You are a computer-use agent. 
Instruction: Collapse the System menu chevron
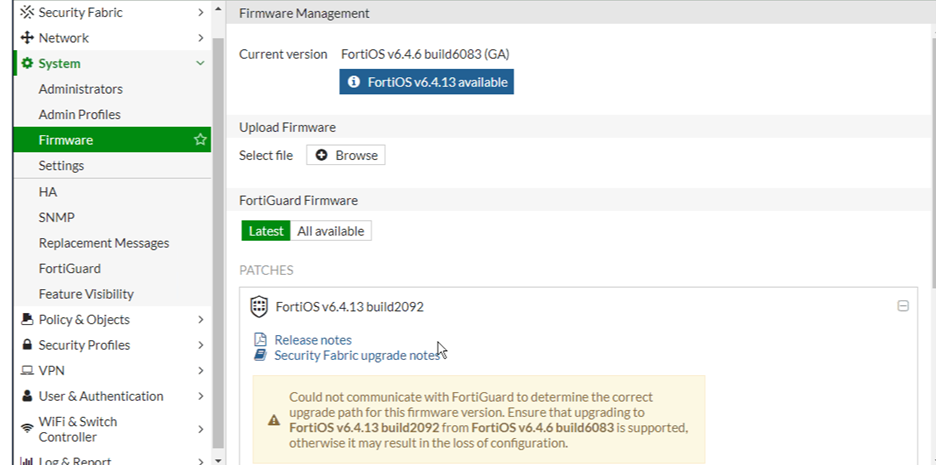click(201, 64)
